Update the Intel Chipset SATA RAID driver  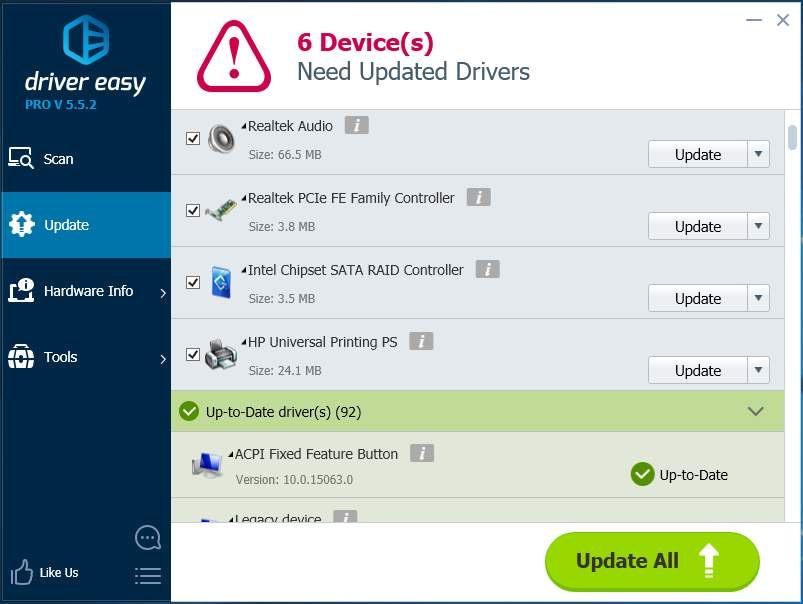(698, 298)
